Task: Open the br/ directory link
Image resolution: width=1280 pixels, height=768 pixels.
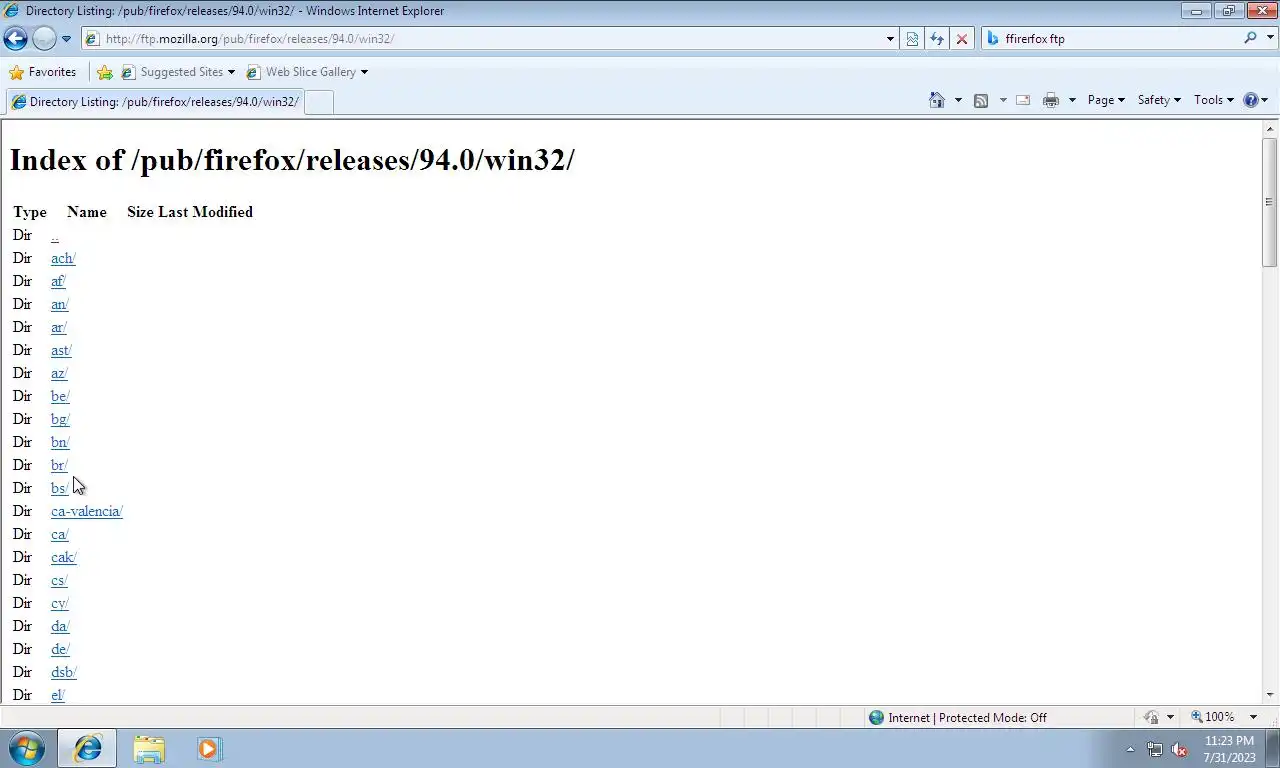Action: (x=59, y=466)
